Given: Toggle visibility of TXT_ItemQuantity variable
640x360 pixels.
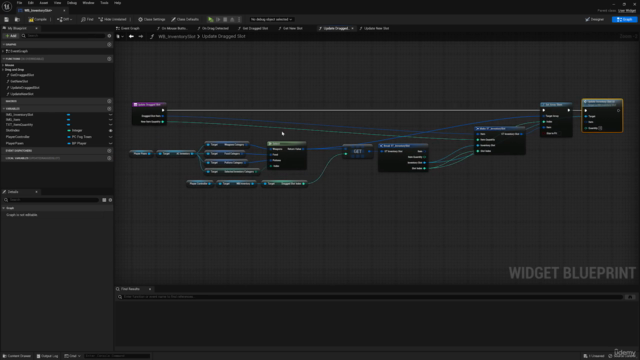Looking at the screenshot, I should click(110, 124).
